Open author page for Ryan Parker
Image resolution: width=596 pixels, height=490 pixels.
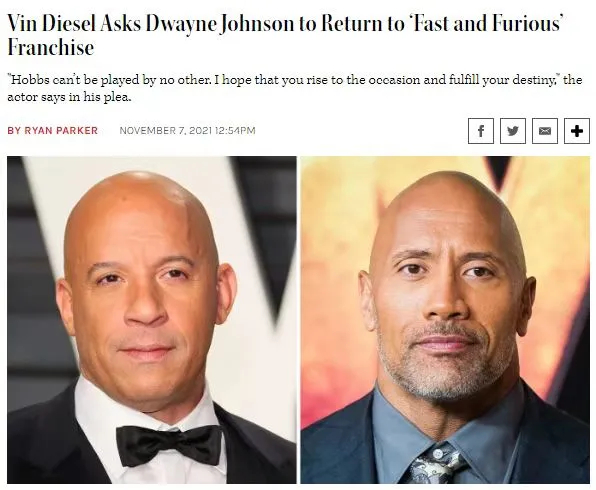click(61, 130)
